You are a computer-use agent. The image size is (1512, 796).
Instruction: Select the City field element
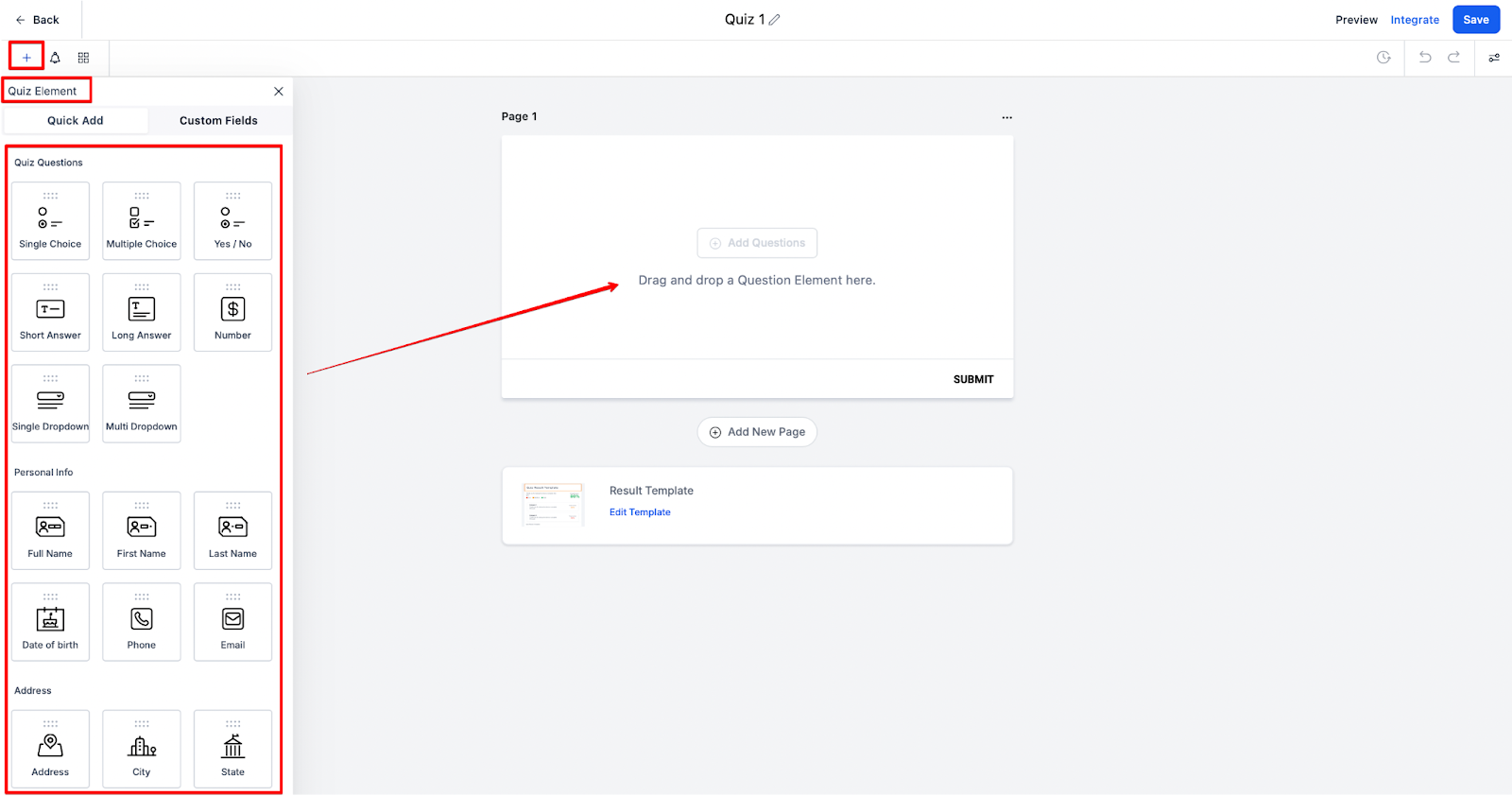(142, 749)
